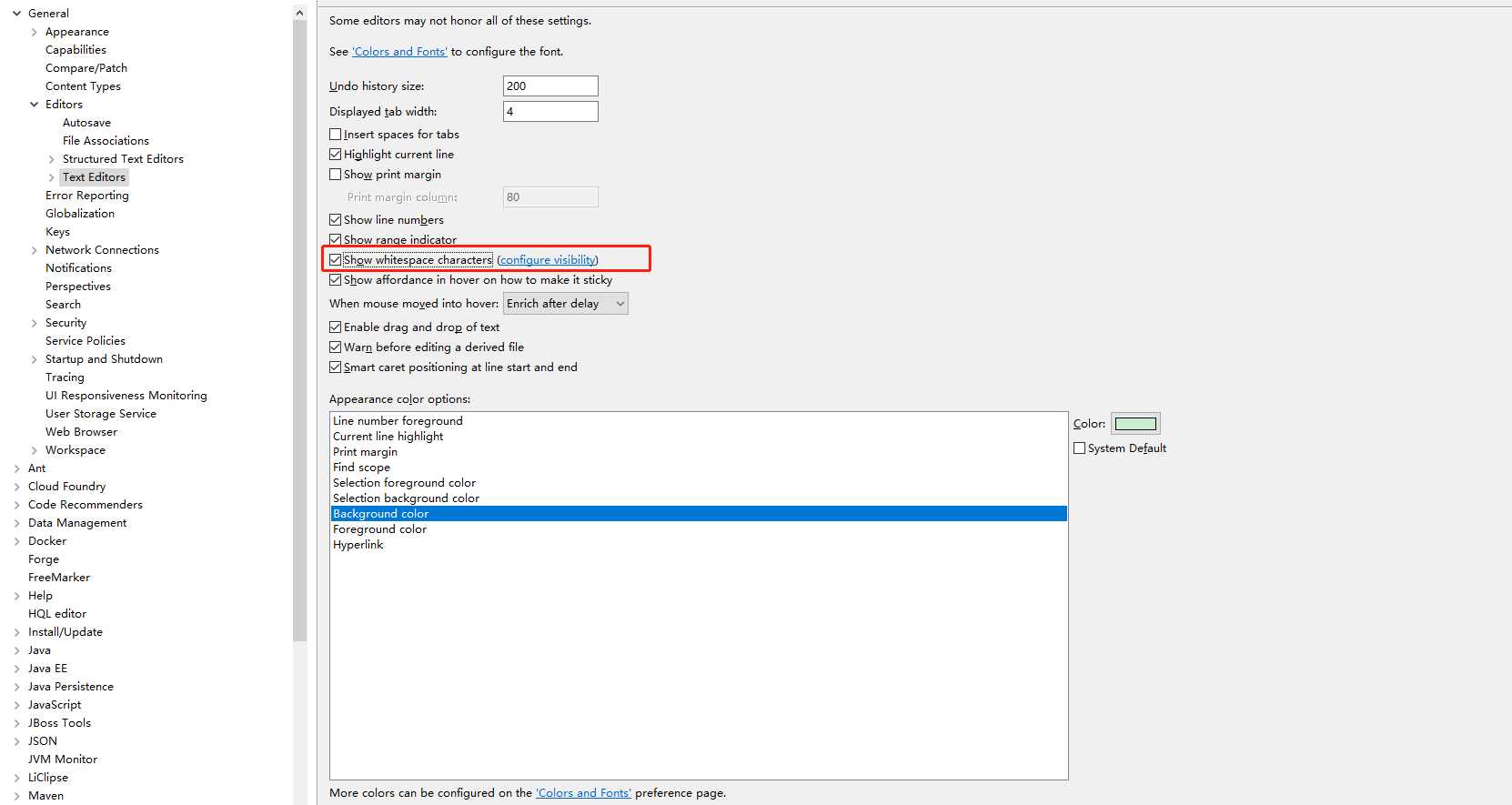The height and width of the screenshot is (805, 1512).
Task: Open Compare/Patch preference page
Action: point(86,68)
